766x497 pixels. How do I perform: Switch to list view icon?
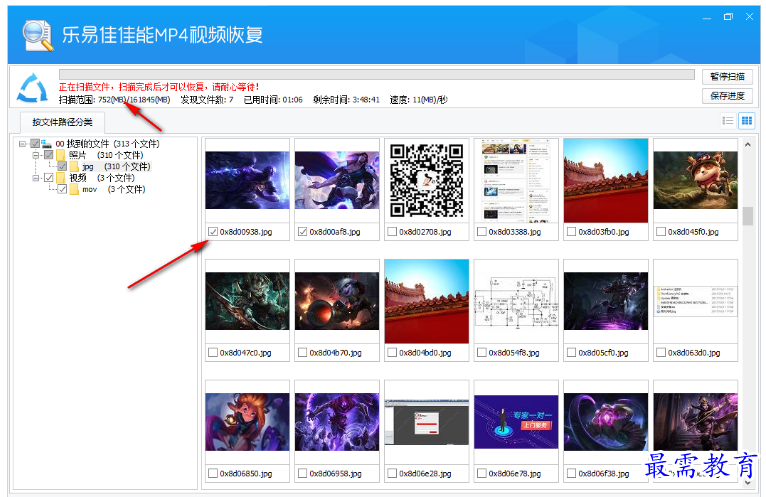pyautogui.click(x=728, y=121)
